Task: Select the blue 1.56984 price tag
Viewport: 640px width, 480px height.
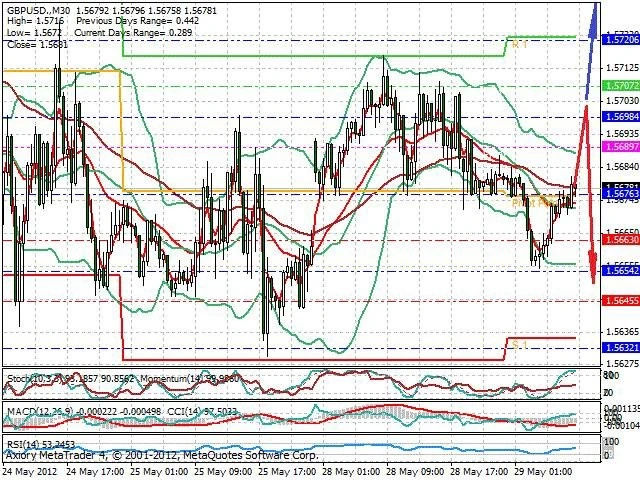Action: [621, 116]
